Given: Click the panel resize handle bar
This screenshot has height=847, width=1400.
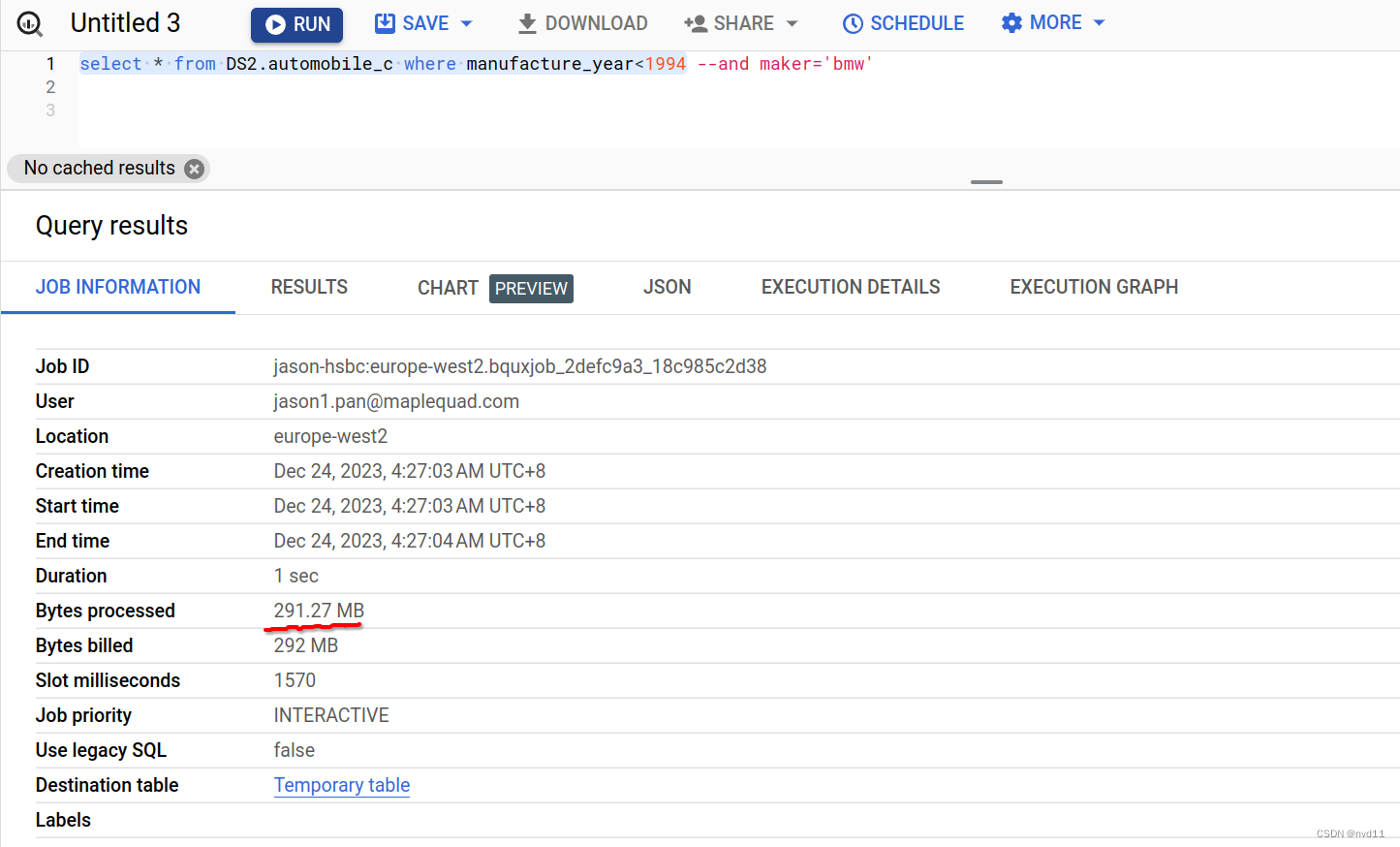Looking at the screenshot, I should (x=986, y=182).
